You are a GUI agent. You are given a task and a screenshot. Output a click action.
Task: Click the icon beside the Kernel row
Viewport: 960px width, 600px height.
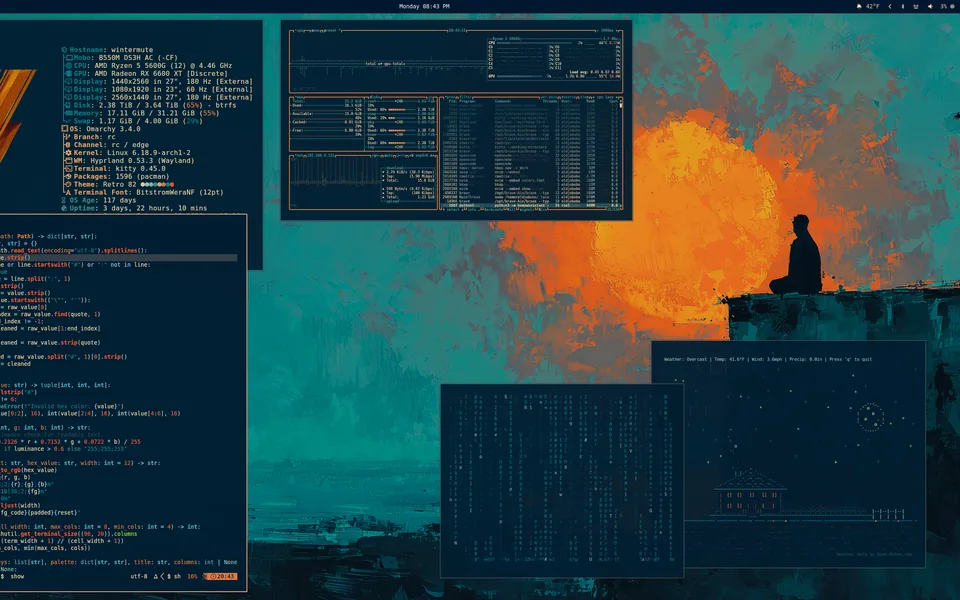(x=67, y=153)
